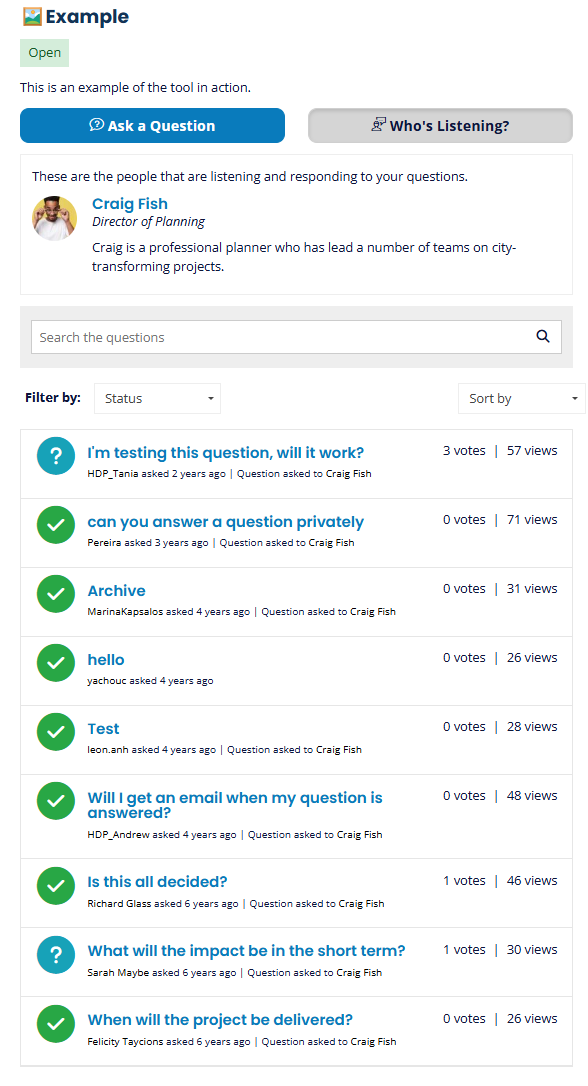Viewport: 588px width, 1086px height.
Task: Click the green check icon beside Archive
Action: 56,594
